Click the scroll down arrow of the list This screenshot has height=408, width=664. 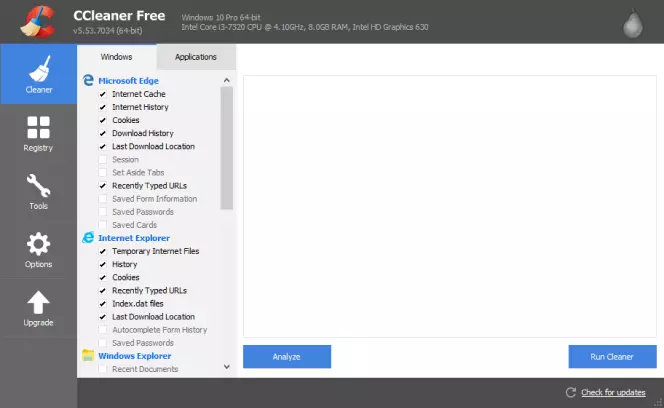[227, 367]
